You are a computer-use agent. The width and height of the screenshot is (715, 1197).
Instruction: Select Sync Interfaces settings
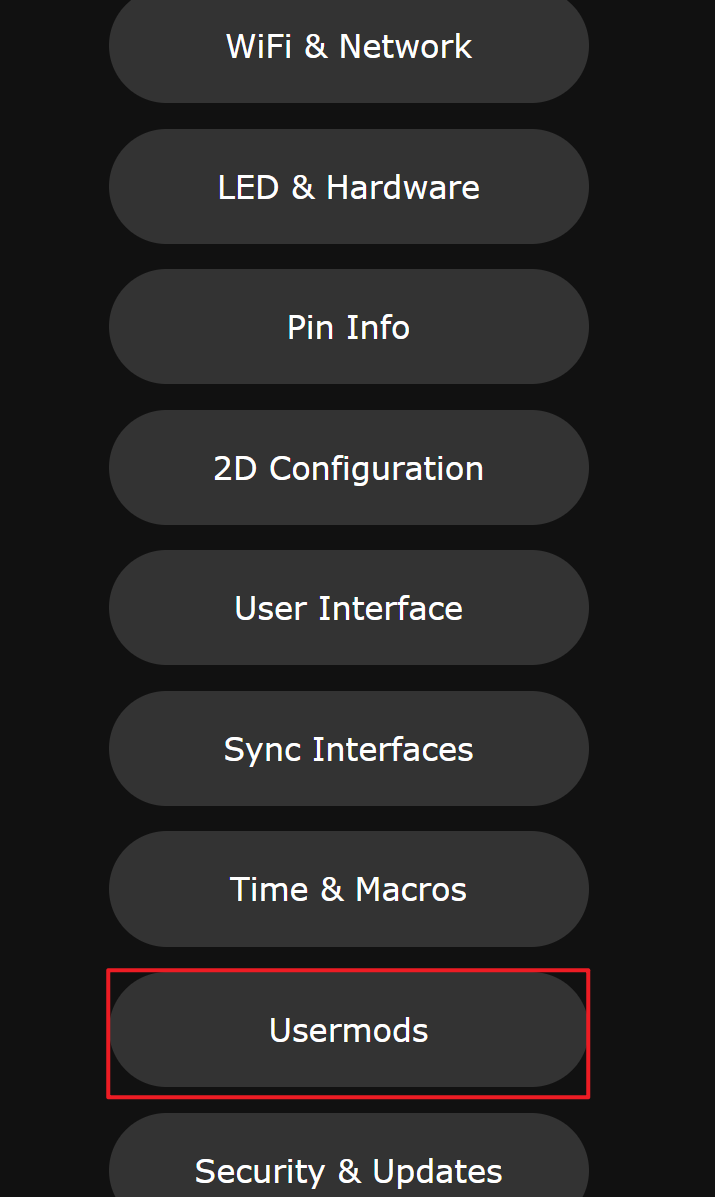point(349,749)
